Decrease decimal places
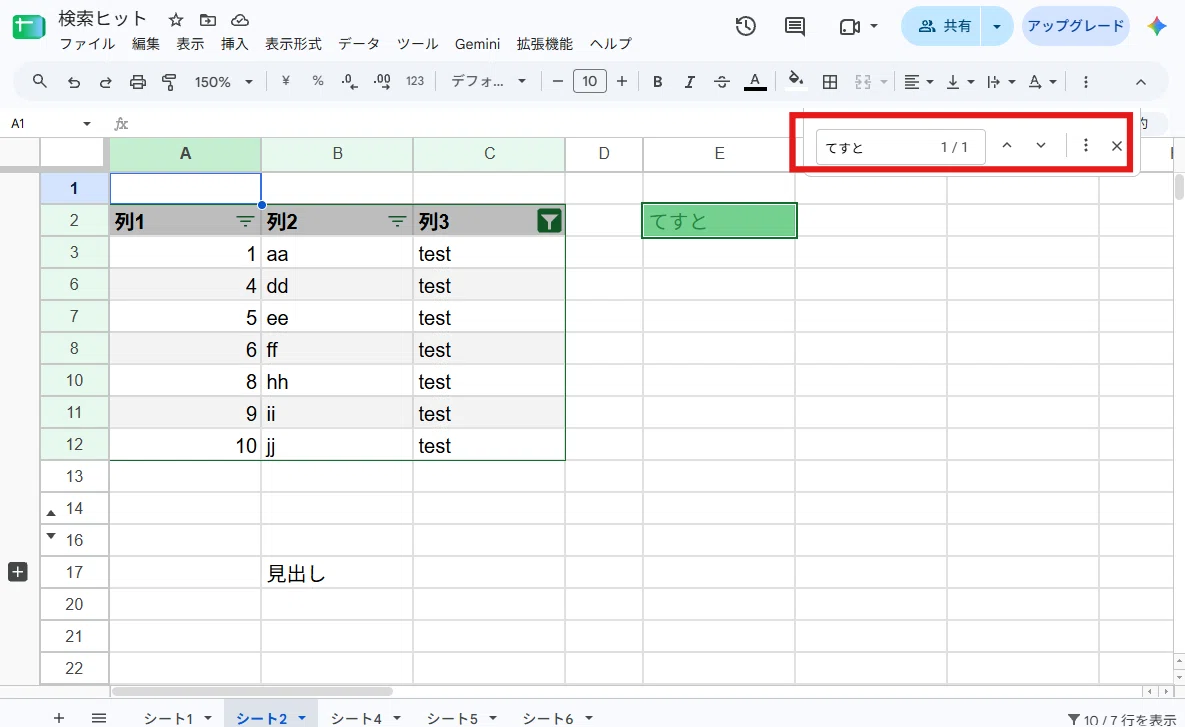 point(349,82)
